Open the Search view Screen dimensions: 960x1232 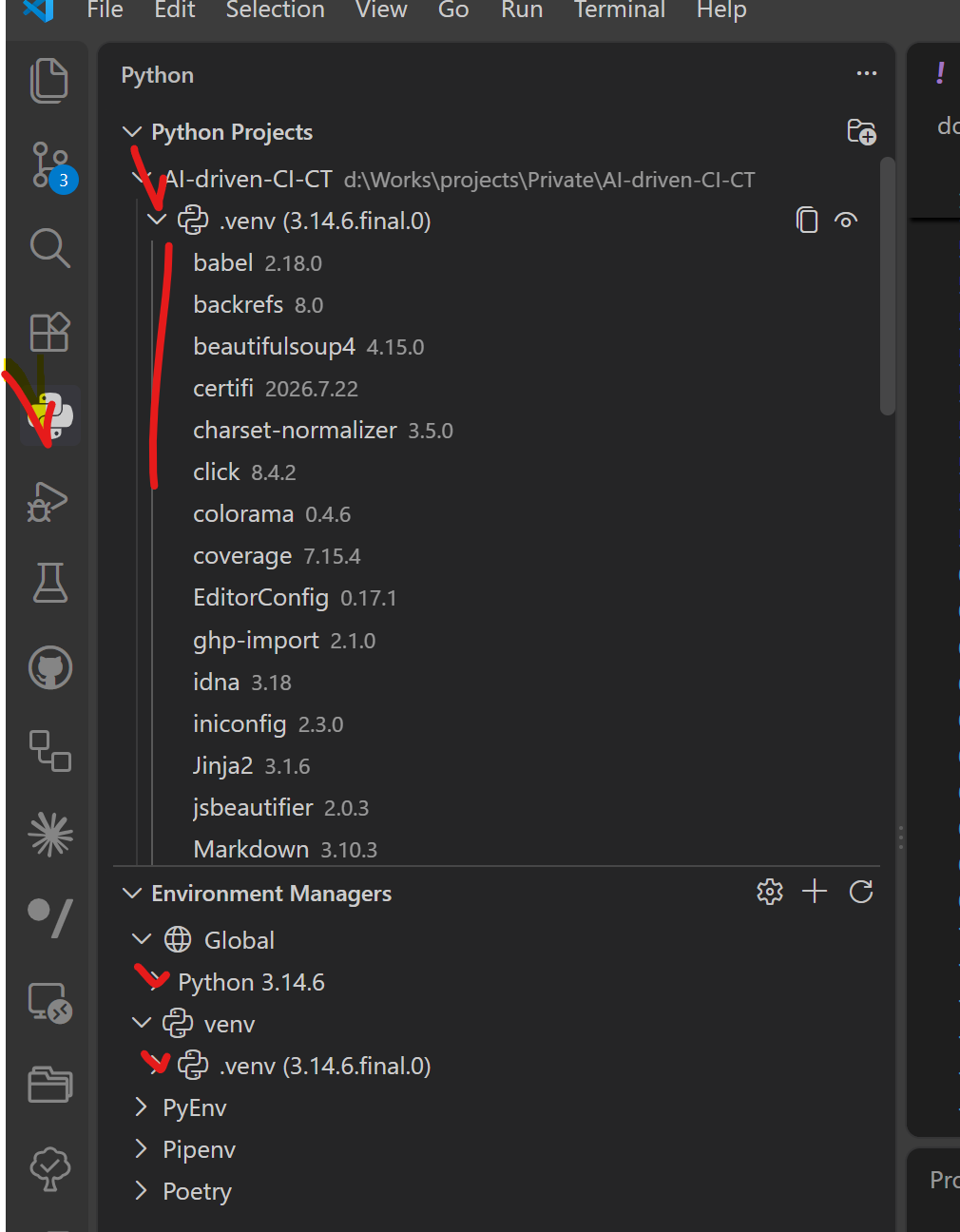pyautogui.click(x=49, y=248)
